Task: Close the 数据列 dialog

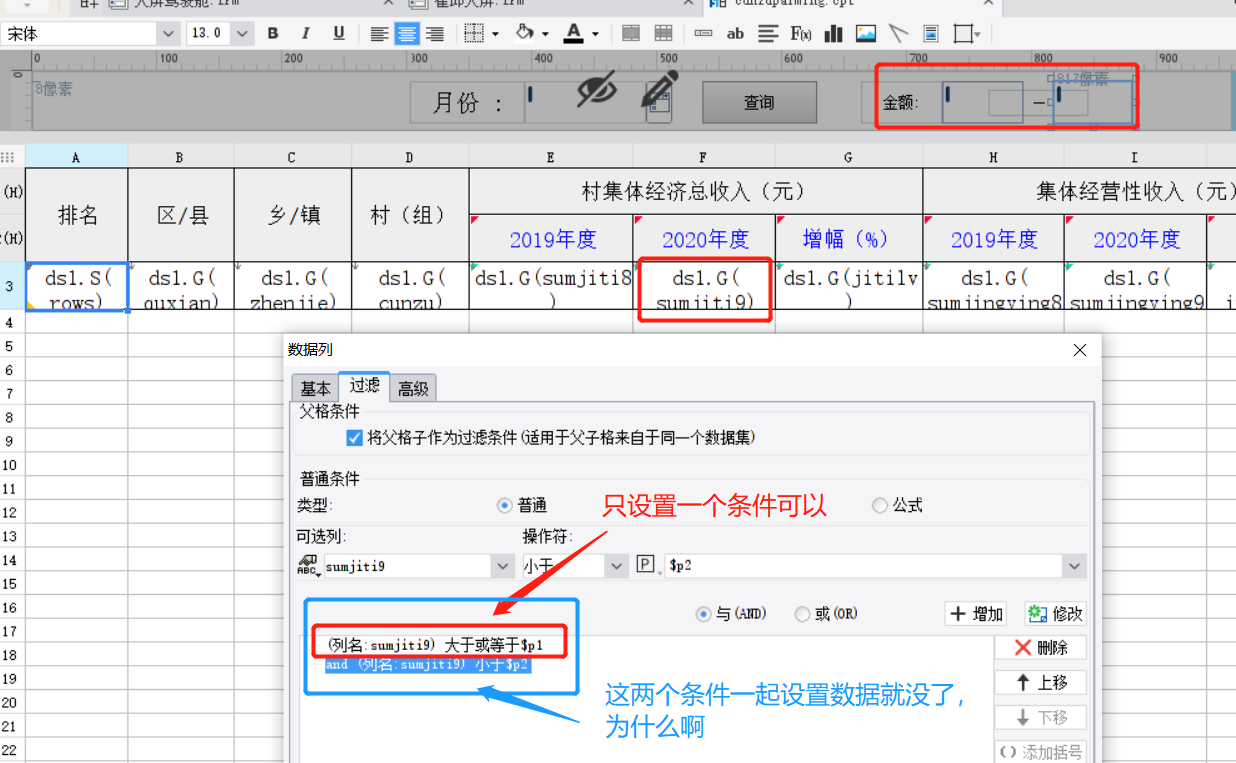Action: click(1079, 350)
